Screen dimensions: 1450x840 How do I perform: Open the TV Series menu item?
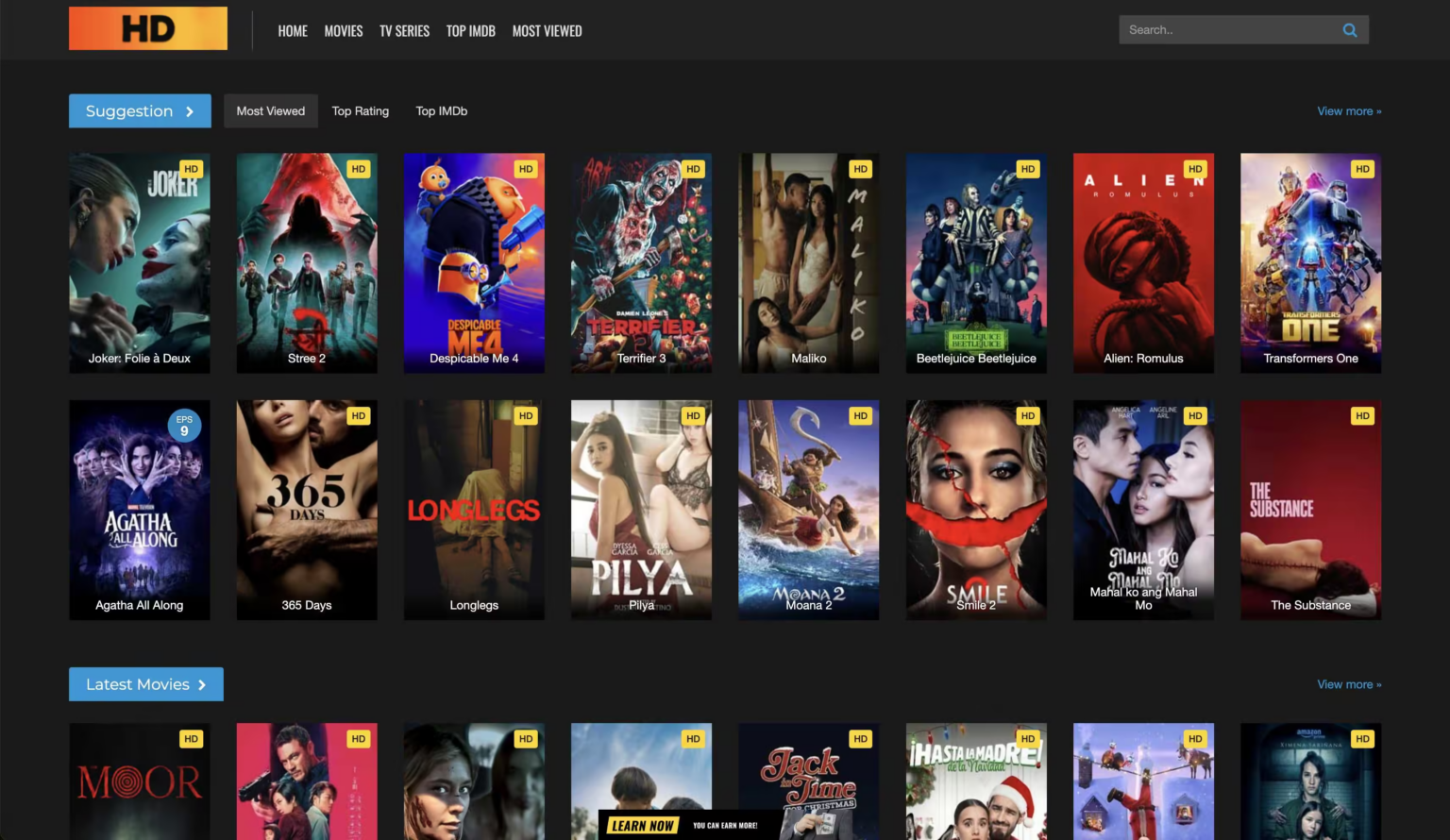[404, 30]
